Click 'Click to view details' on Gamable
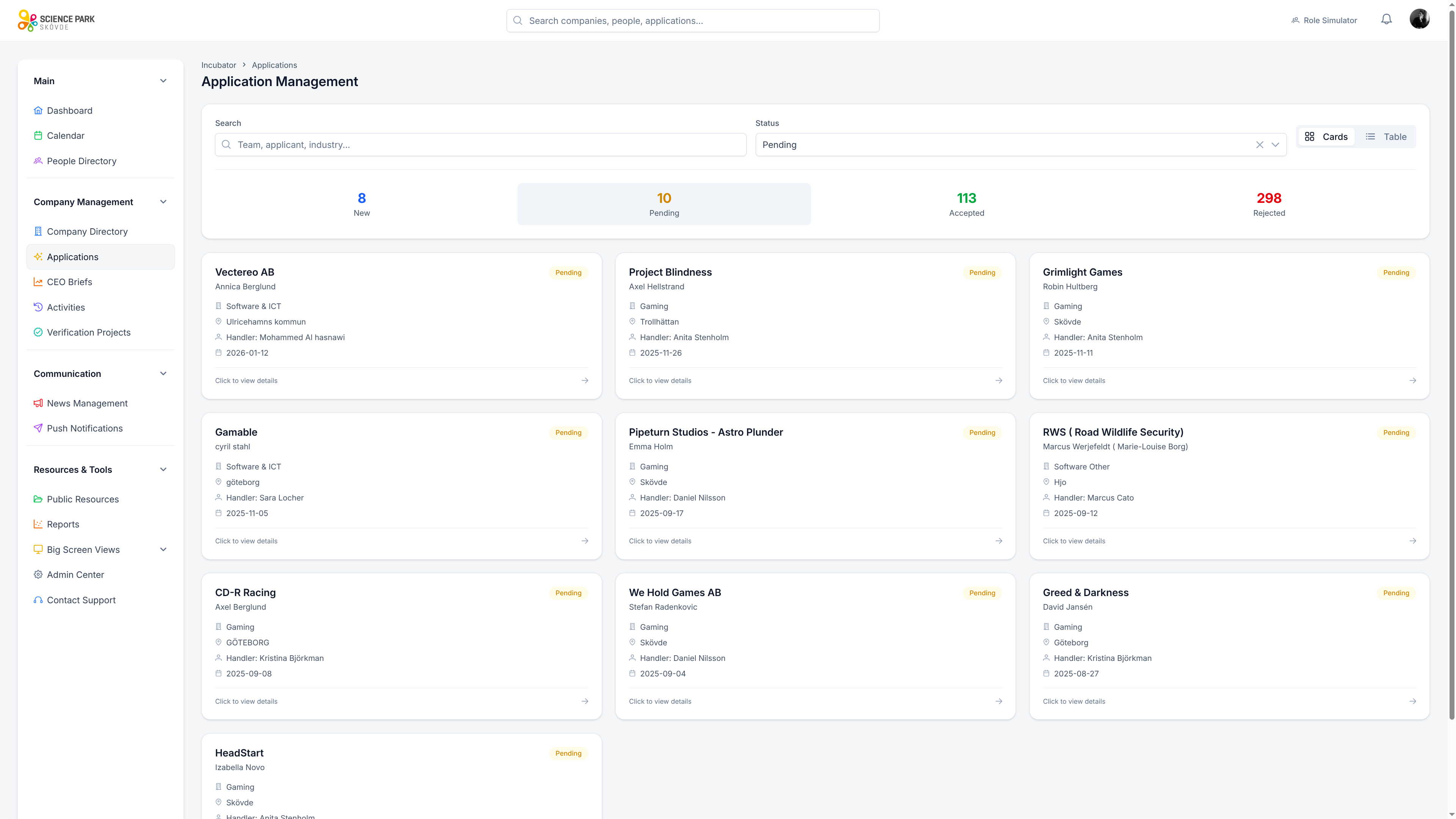 [246, 541]
